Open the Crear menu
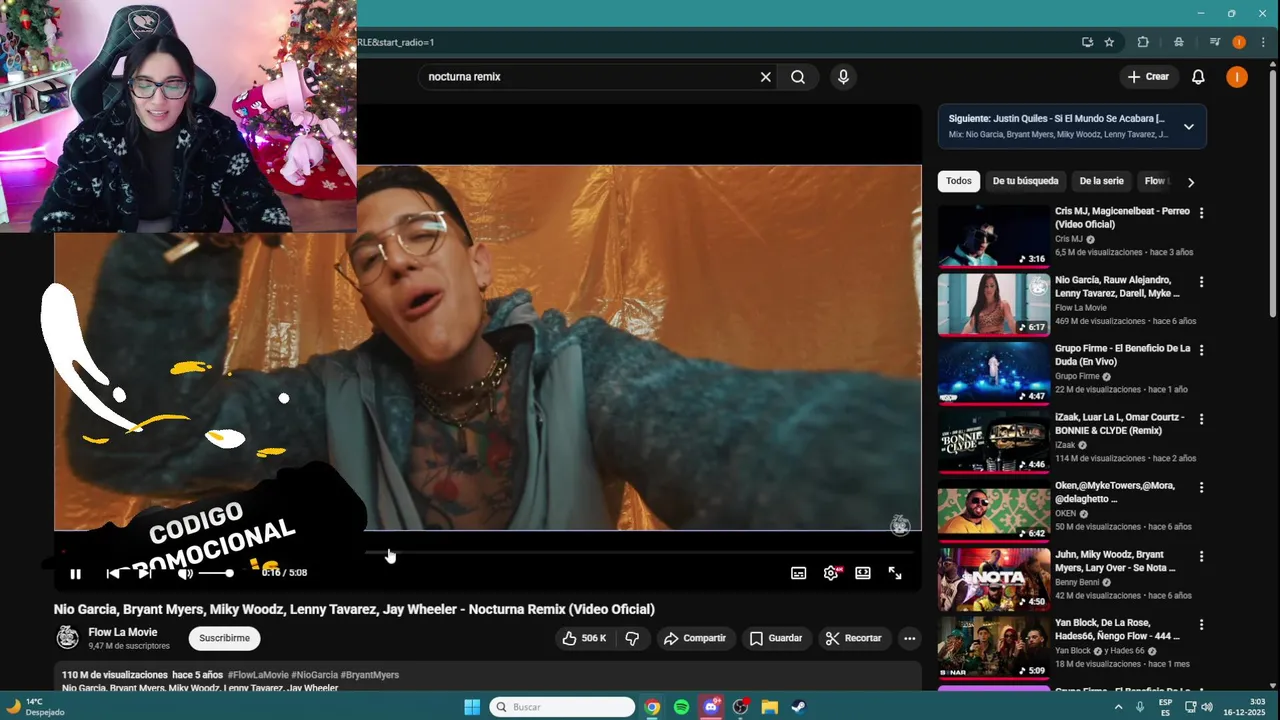 point(1148,77)
